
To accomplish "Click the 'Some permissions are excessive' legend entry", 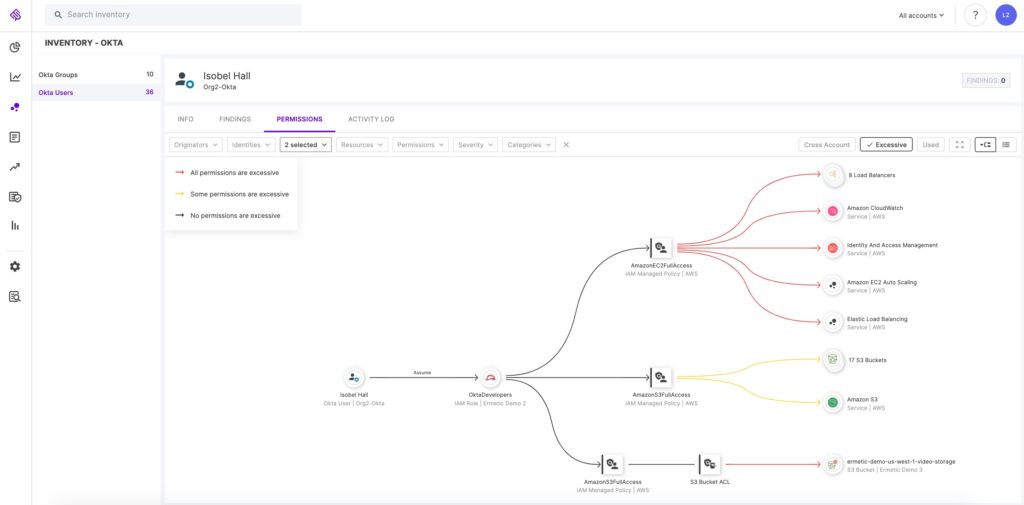I will (x=232, y=194).
